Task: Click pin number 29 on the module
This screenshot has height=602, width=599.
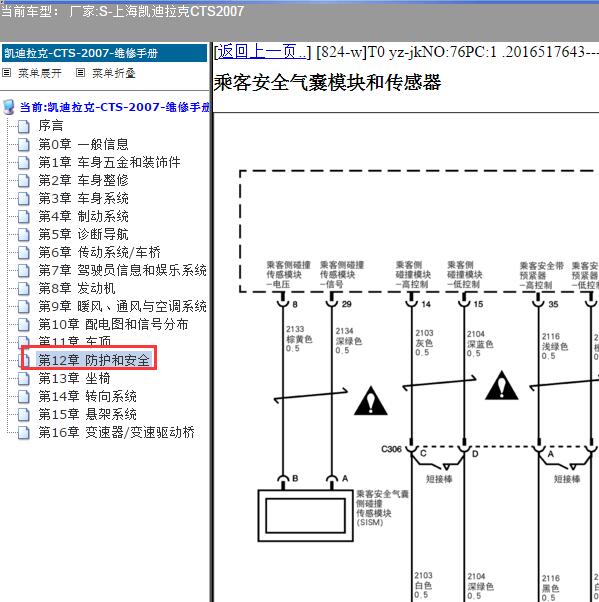Action: [347, 304]
